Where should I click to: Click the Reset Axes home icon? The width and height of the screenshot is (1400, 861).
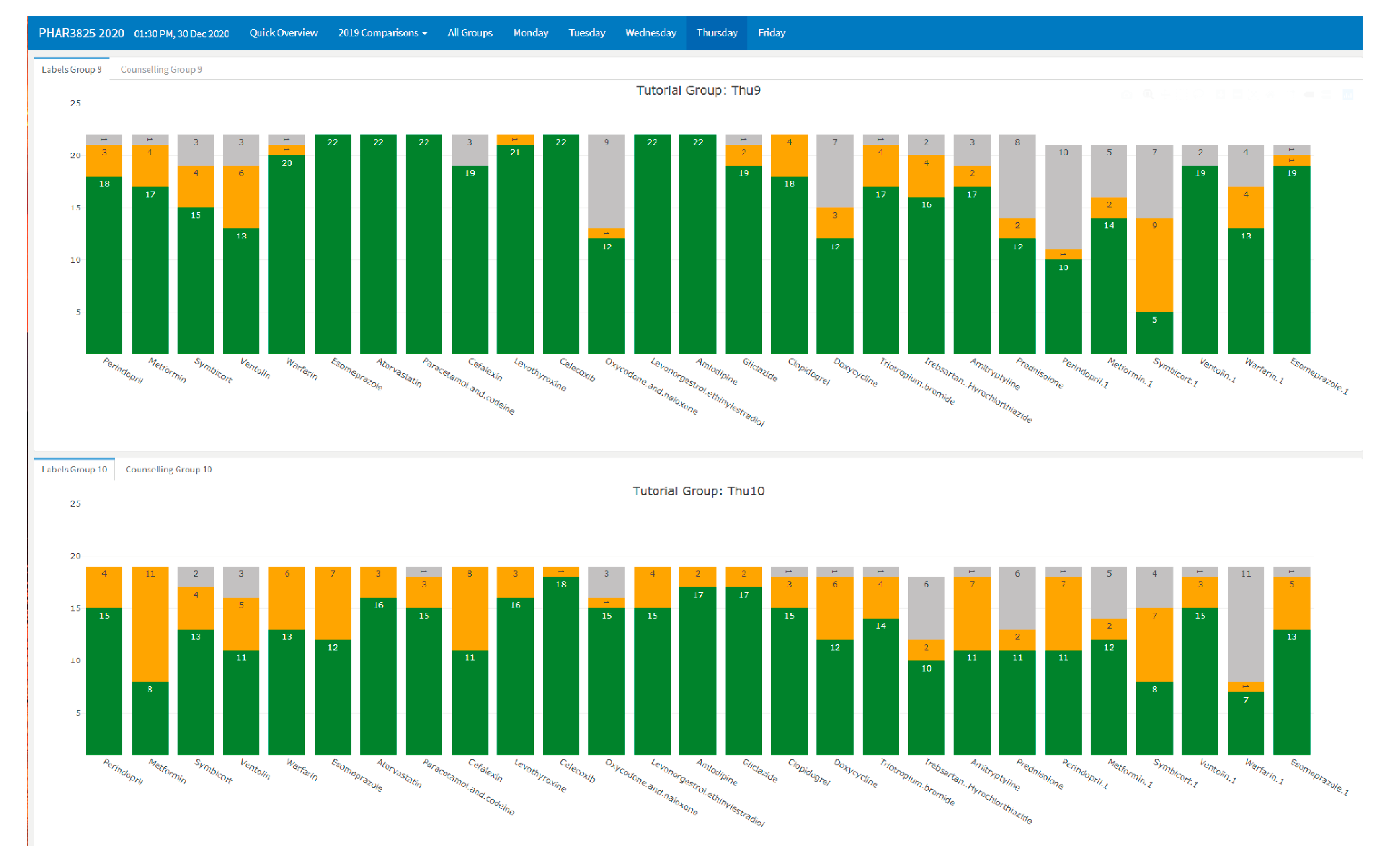1270,94
